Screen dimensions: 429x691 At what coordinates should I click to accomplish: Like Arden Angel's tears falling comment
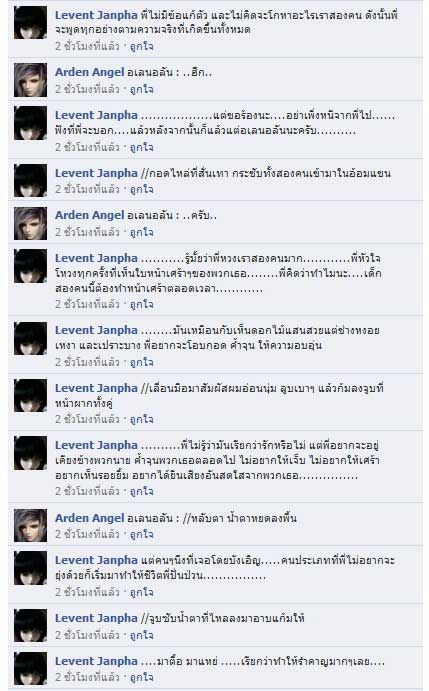click(142, 534)
